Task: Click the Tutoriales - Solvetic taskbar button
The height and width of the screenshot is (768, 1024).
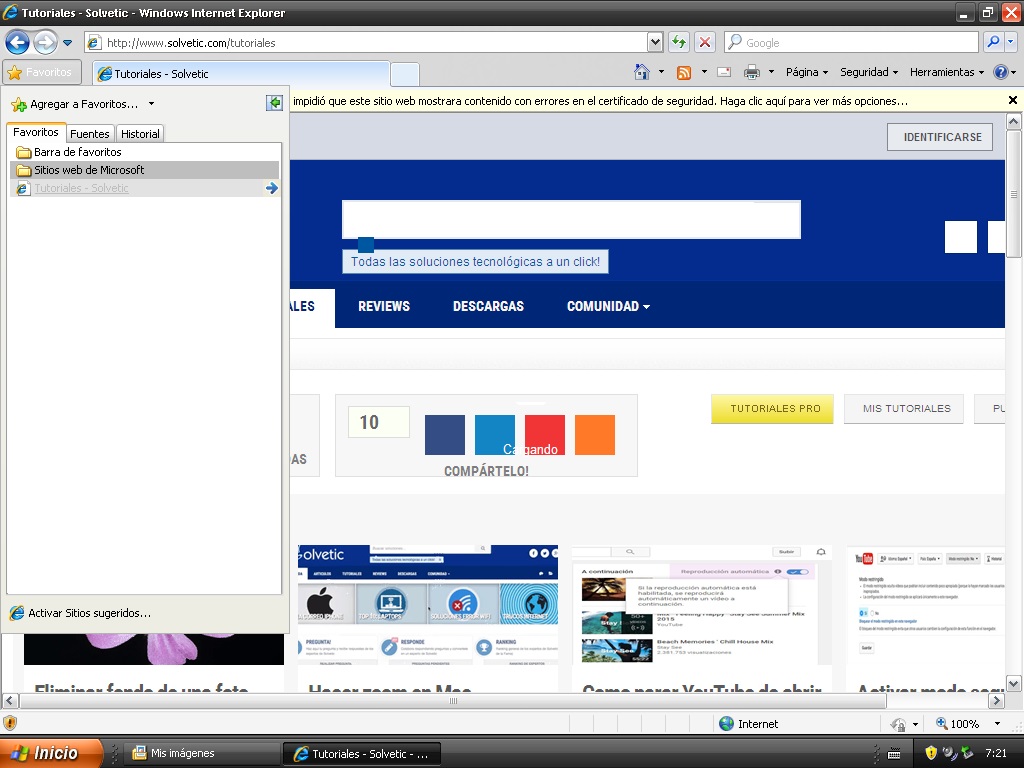Action: (362, 754)
